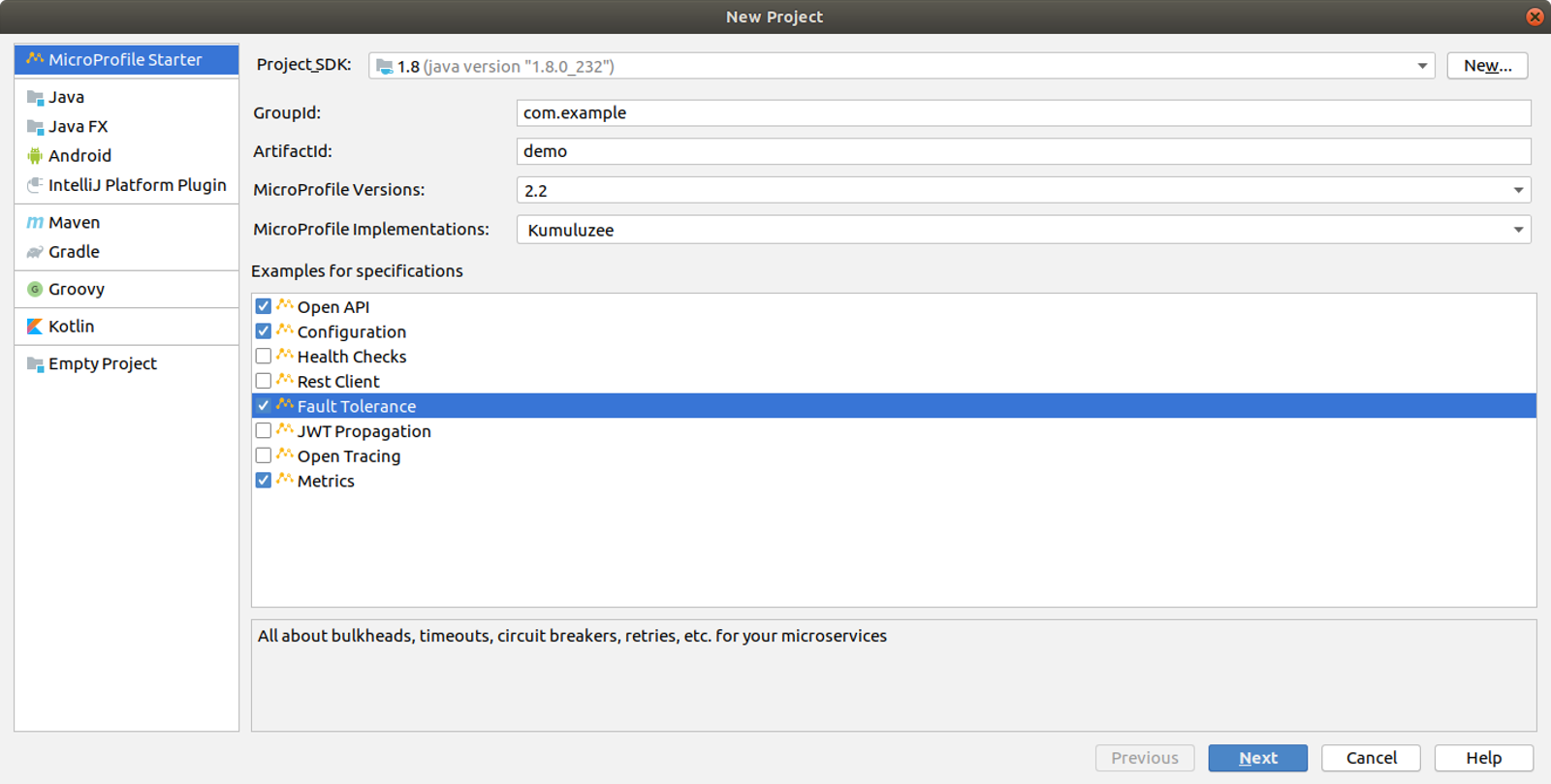The image size is (1551, 784).
Task: Select the Java project type
Action: (127, 97)
